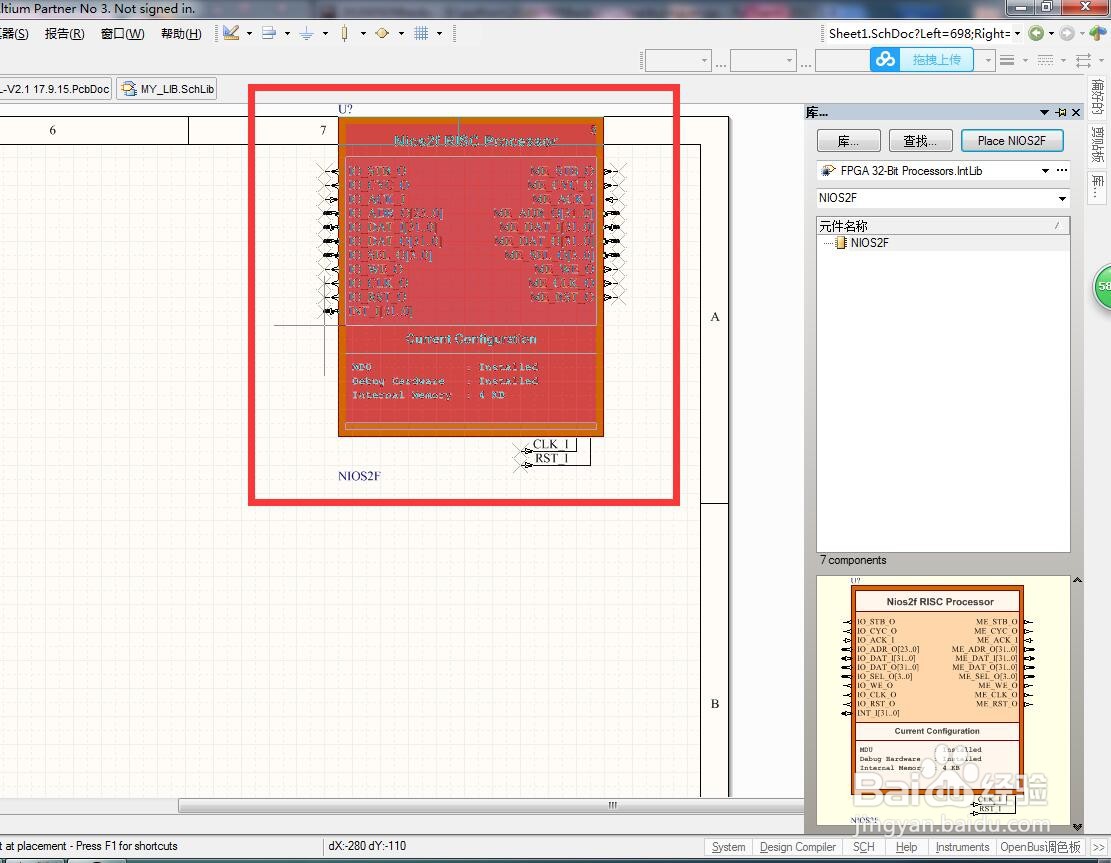Open the NIOS2F filter dropdown
This screenshot has height=863, width=1111.
[x=1062, y=198]
